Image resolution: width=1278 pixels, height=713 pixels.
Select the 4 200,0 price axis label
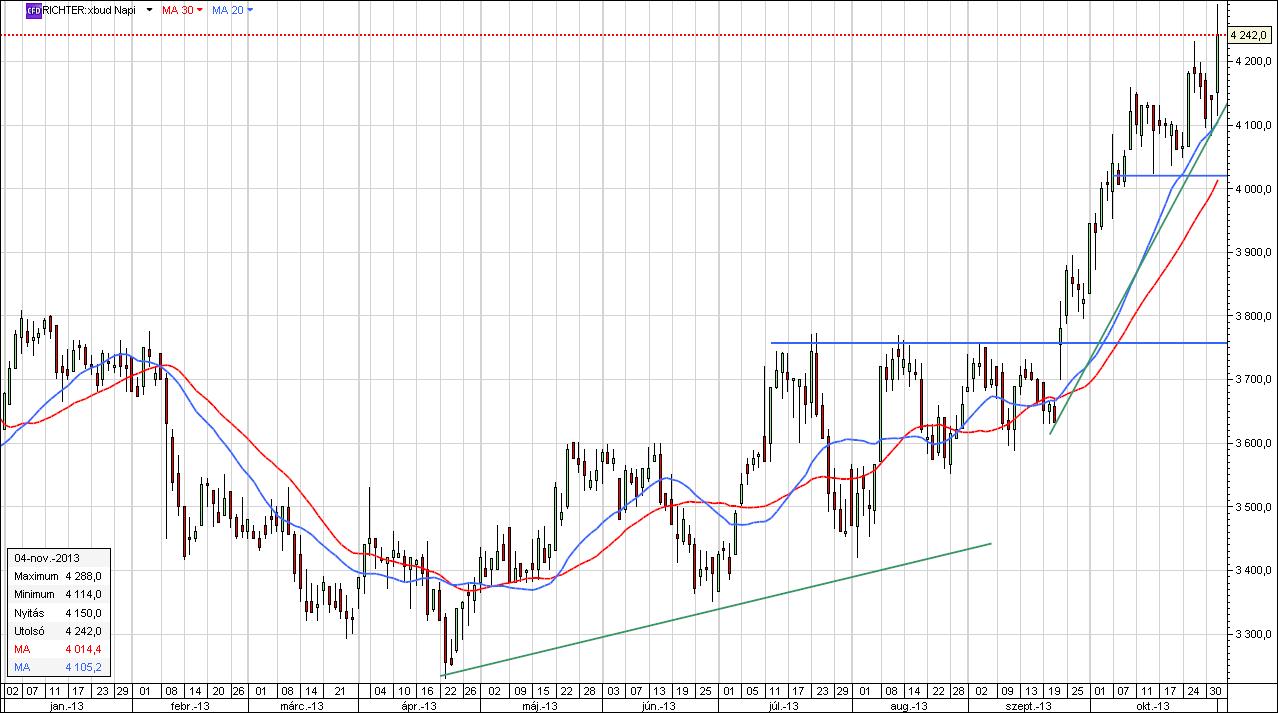click(x=1253, y=62)
